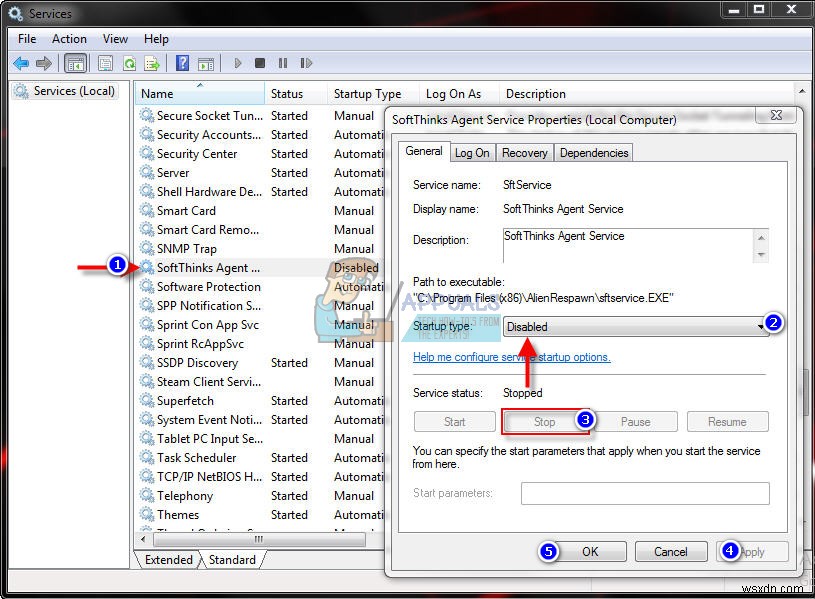Open the Startup type dropdown
Viewport: 815px width, 599px height.
click(636, 327)
